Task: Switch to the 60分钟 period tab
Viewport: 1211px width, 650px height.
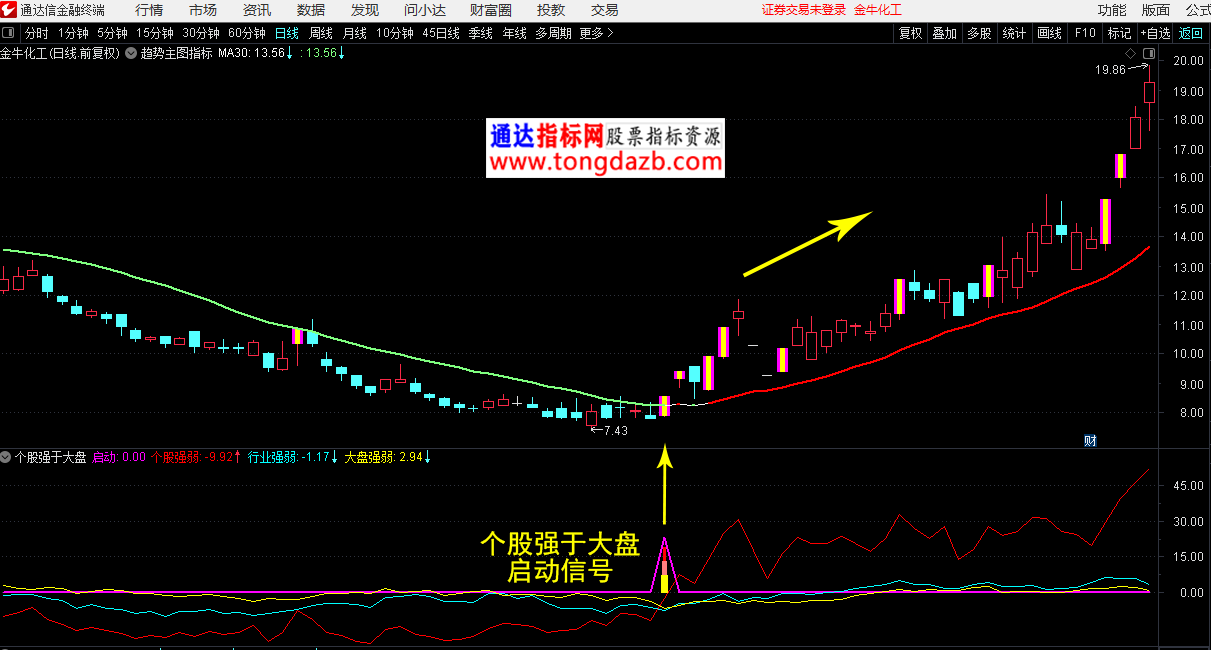Action: (x=247, y=33)
